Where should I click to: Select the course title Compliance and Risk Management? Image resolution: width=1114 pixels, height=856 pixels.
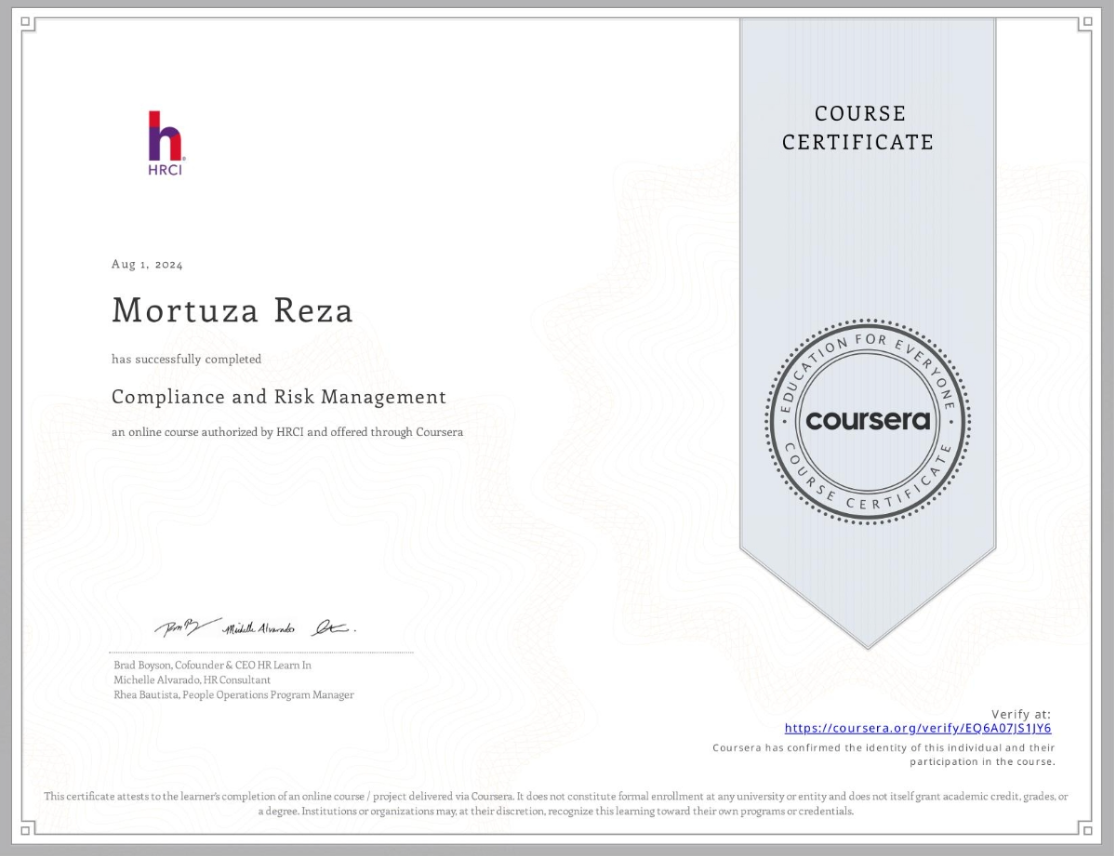point(278,396)
